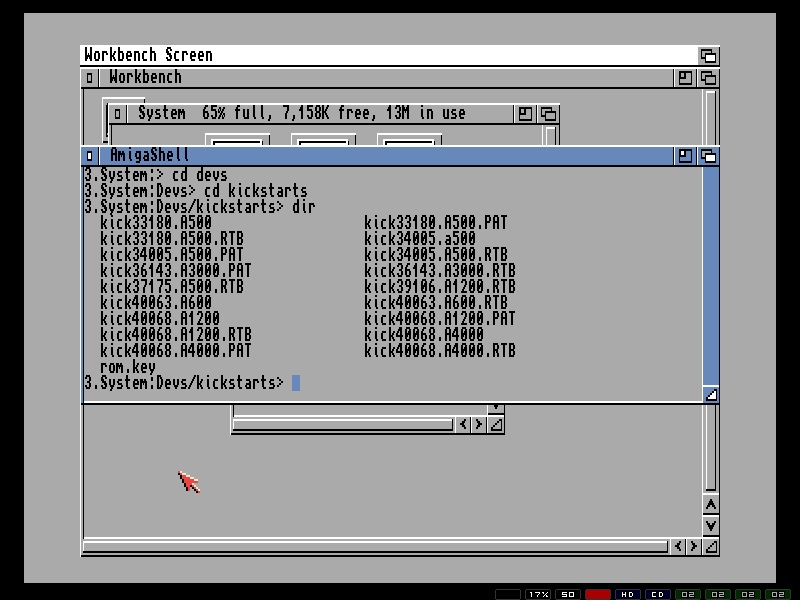Click the 17% CPU indicator in emulator status bar
The width and height of the screenshot is (800, 600).
click(x=538, y=594)
